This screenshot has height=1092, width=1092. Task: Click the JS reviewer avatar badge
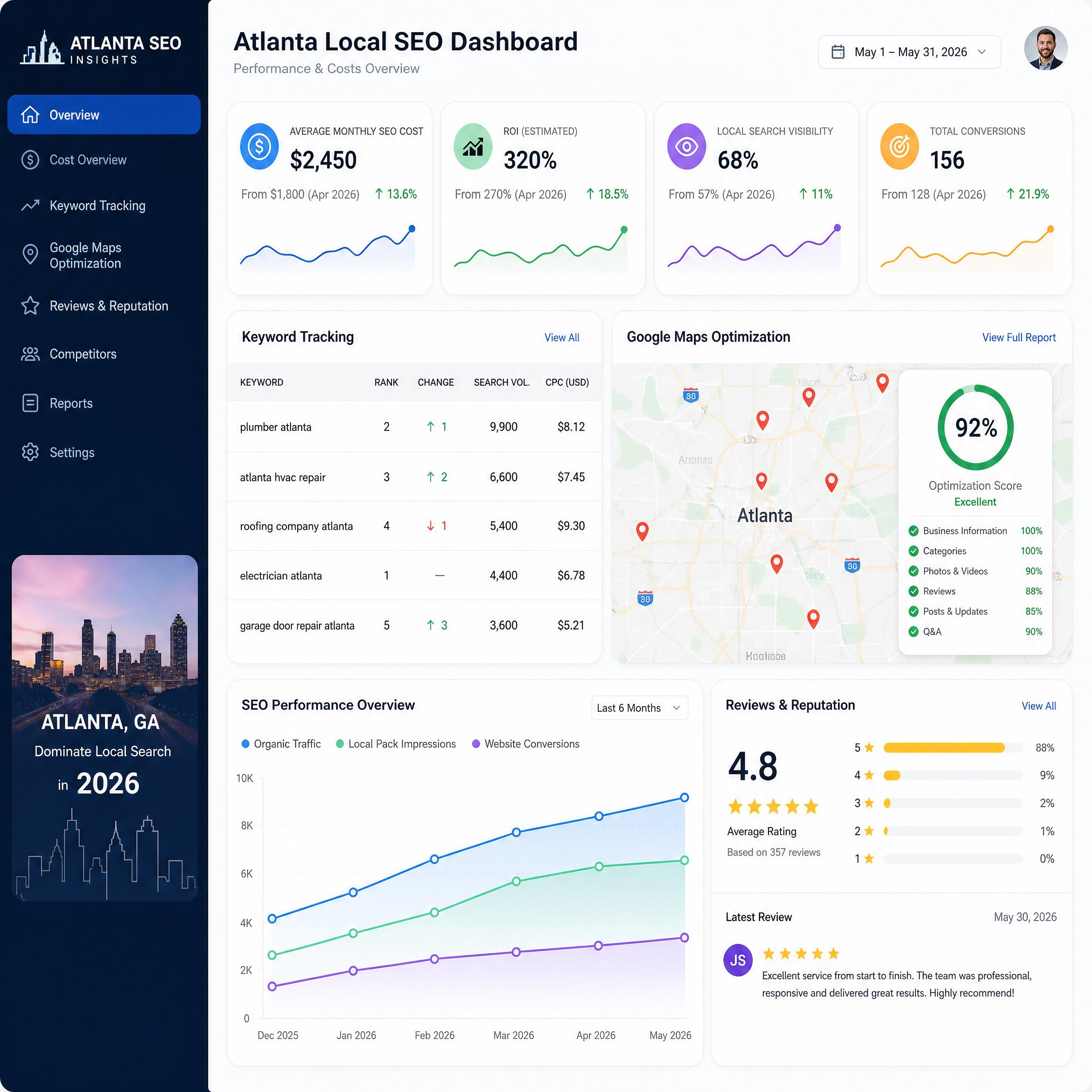[x=738, y=960]
